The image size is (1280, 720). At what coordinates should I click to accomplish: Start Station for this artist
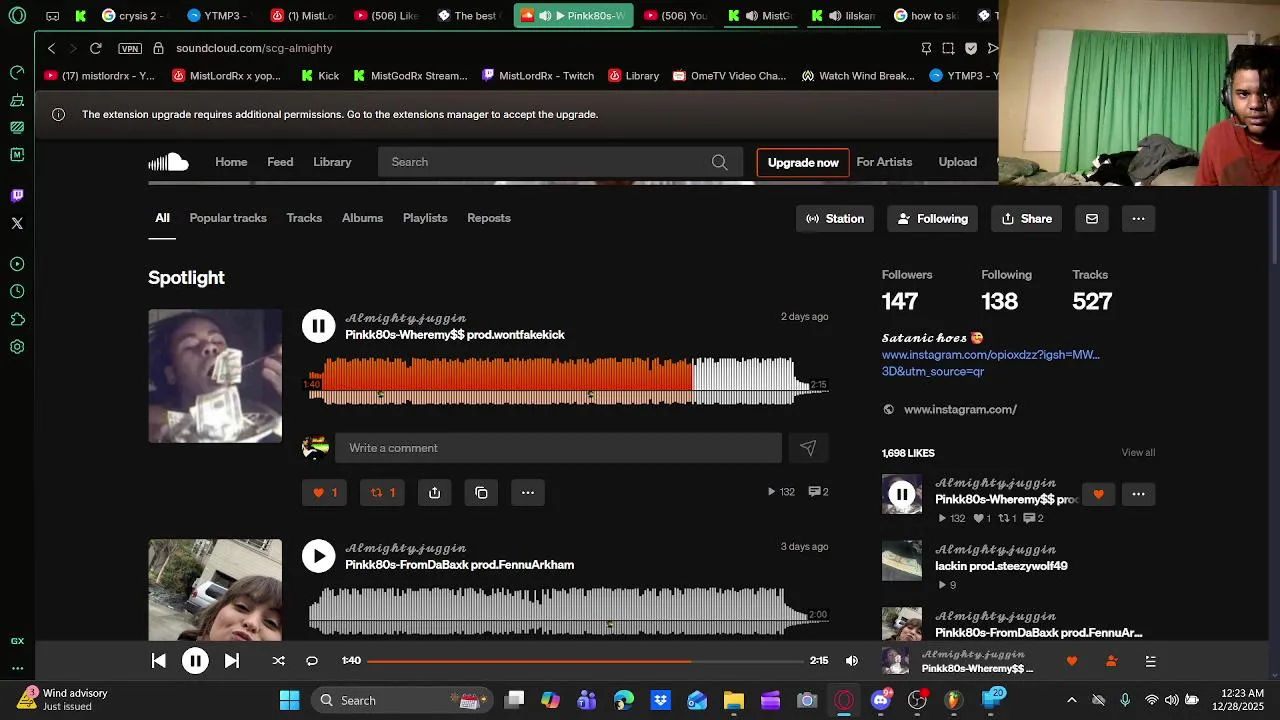point(835,218)
